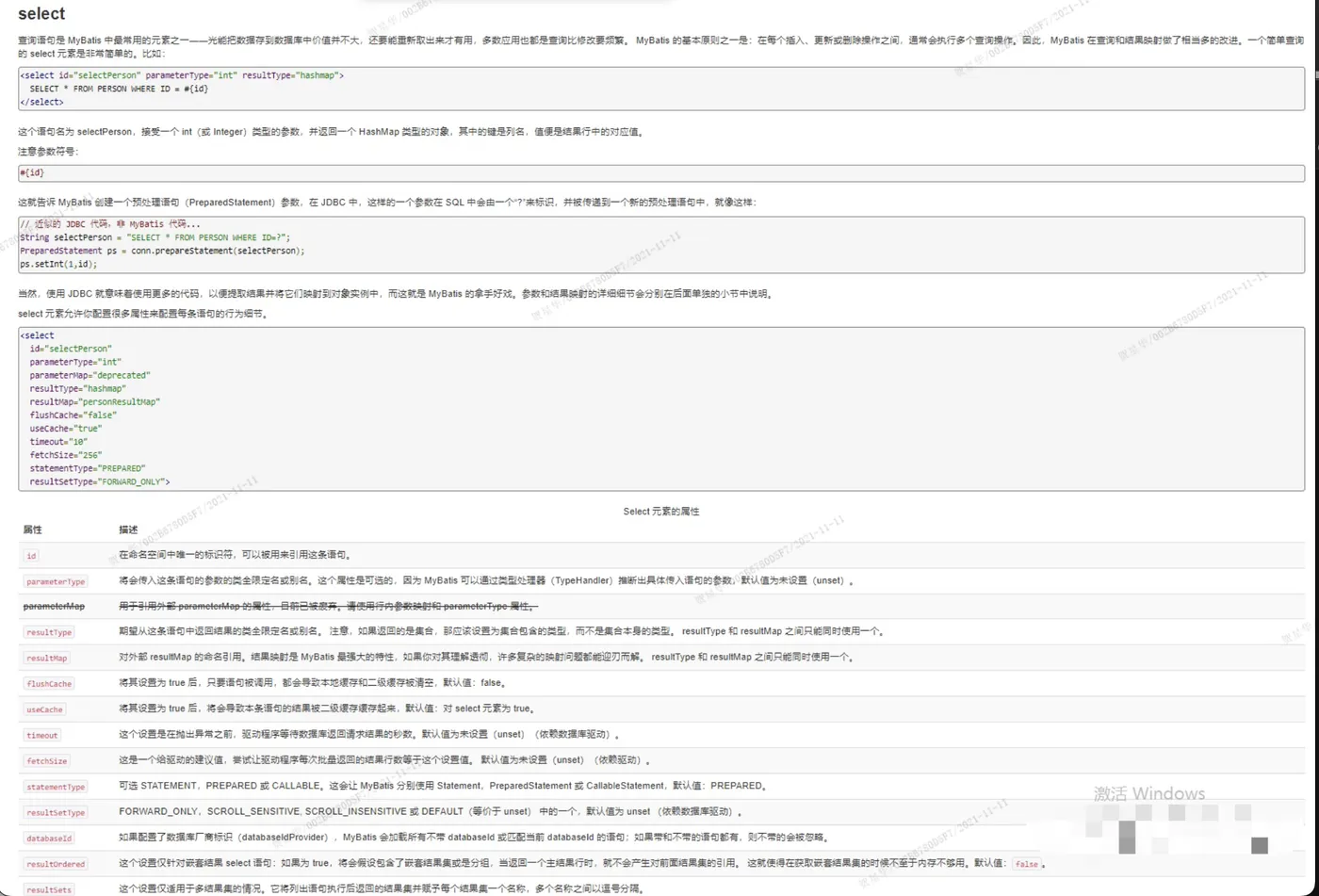Select the line "SELECT * FROM PERSON WHERE ID = #{id}"
The height and width of the screenshot is (896, 1319).
point(119,89)
